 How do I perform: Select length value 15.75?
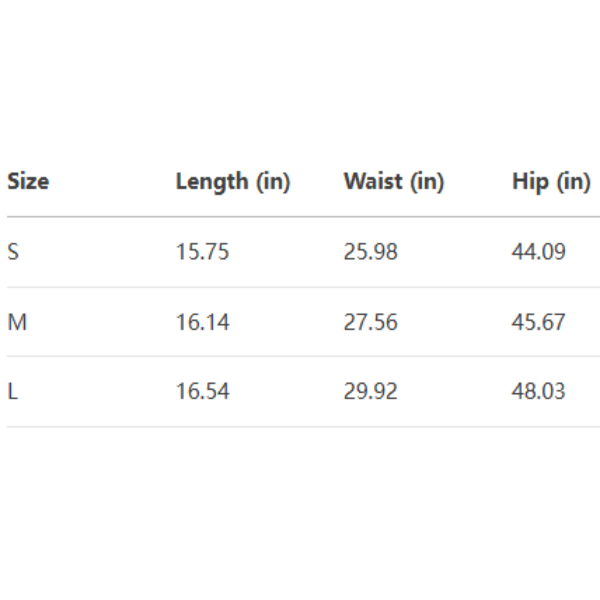pyautogui.click(x=202, y=252)
